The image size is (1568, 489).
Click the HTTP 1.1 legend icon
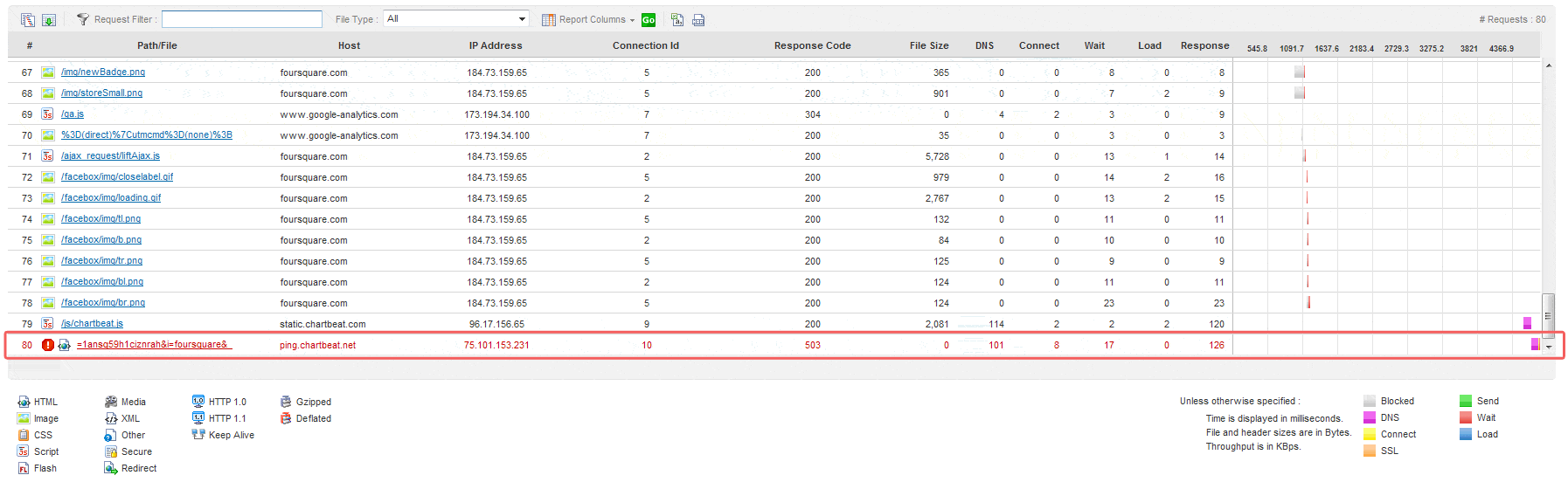point(198,418)
